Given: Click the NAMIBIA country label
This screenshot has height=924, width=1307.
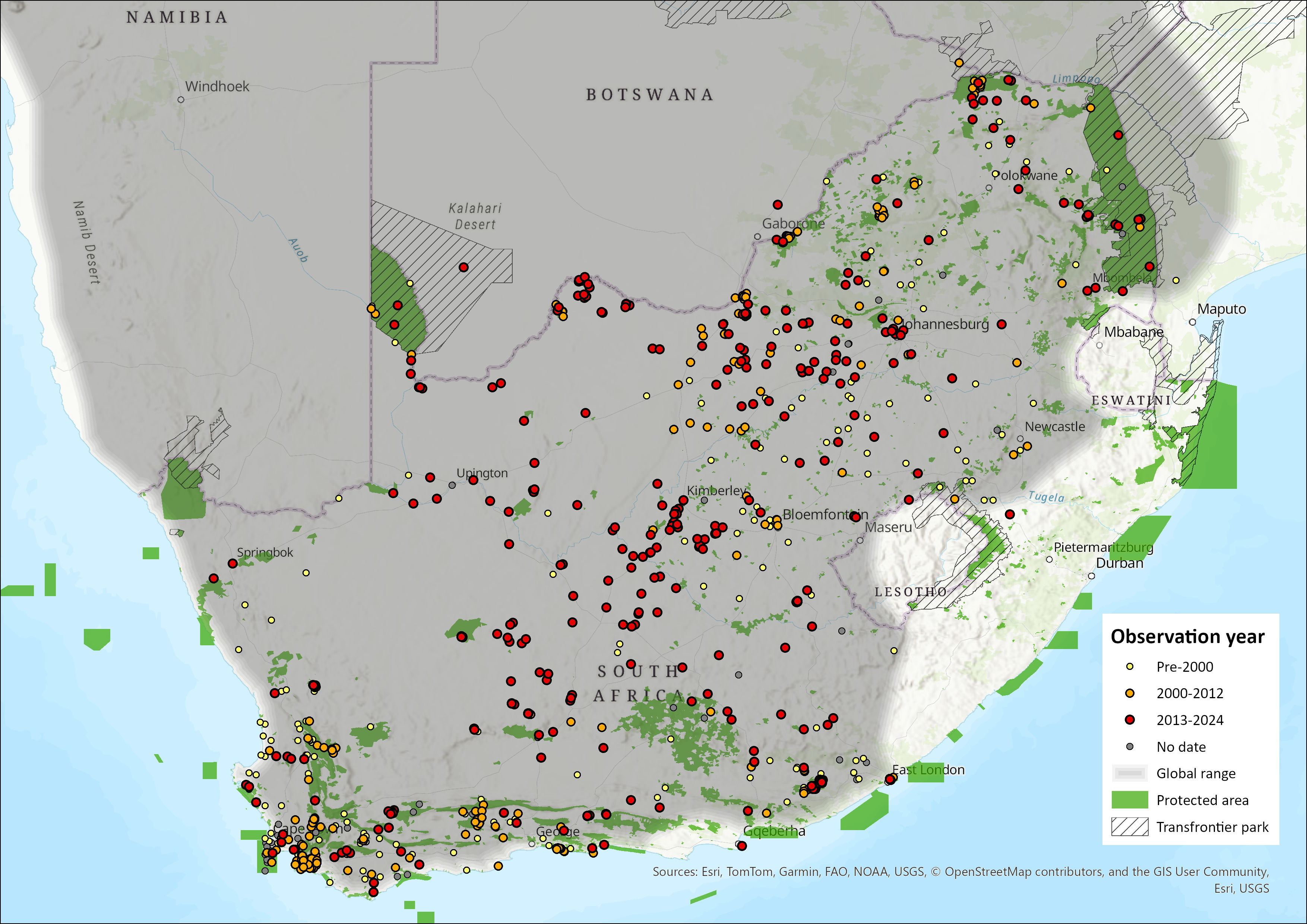Looking at the screenshot, I should click(x=177, y=18).
